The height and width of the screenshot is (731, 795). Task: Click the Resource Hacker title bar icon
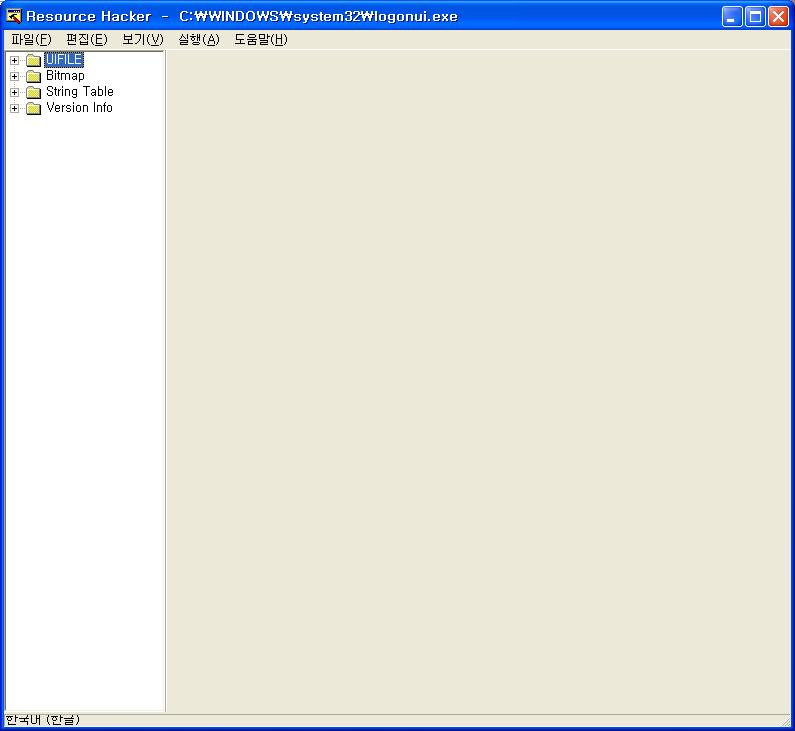pyautogui.click(x=14, y=16)
